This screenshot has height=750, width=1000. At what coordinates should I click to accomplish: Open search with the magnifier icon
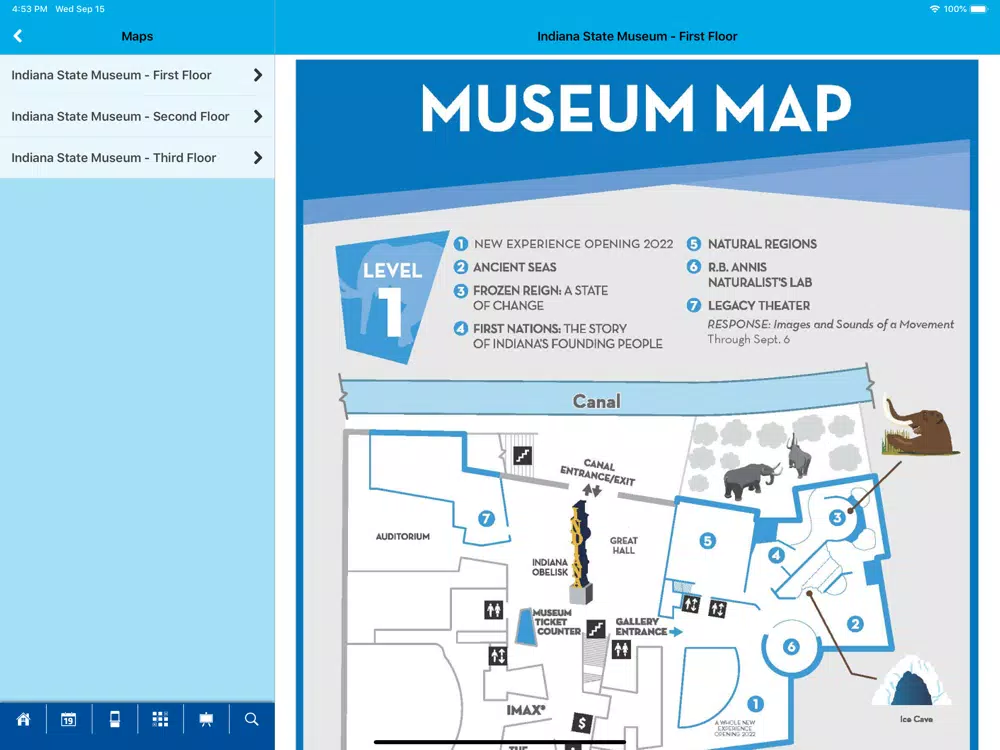coord(252,719)
